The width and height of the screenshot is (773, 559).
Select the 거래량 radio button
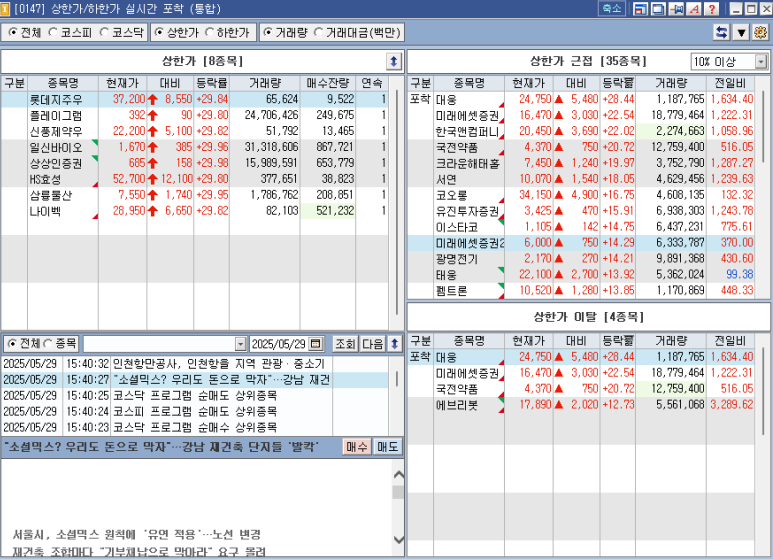coord(268,33)
